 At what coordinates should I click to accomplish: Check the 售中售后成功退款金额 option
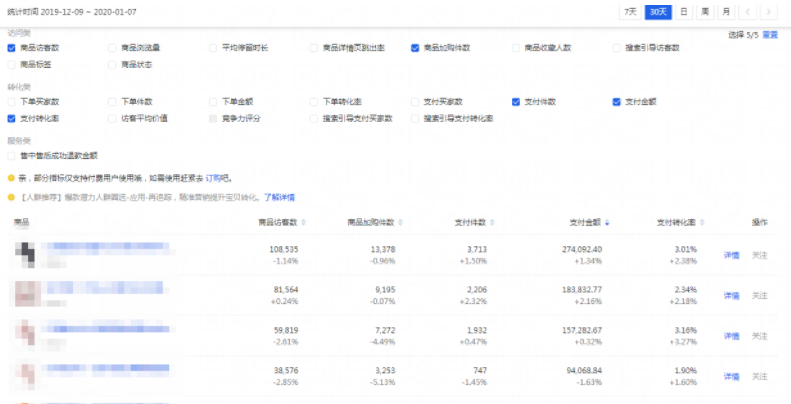point(11,155)
